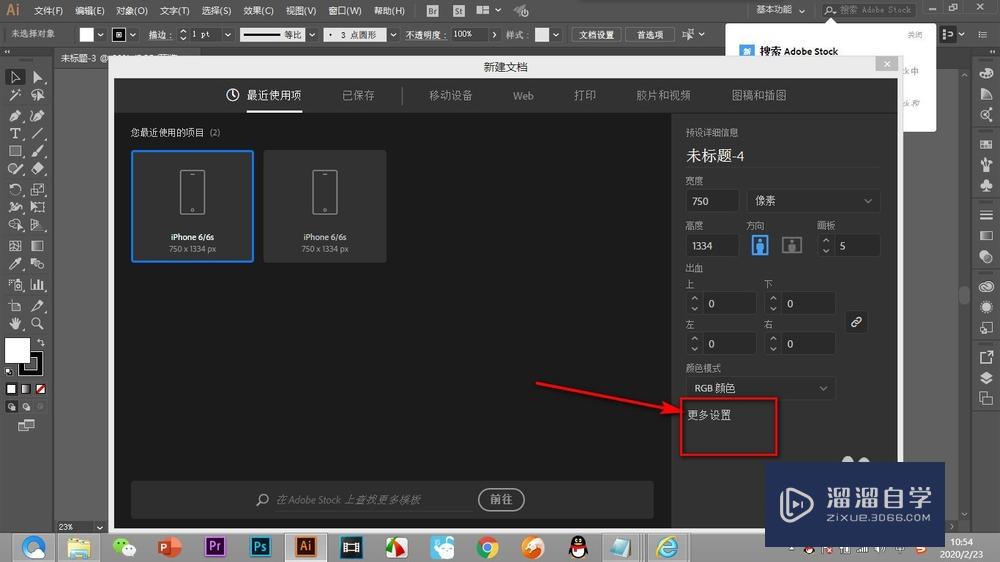Open the 样式 style dropdown
Screen dimensions: 1000x562
tap(556, 34)
